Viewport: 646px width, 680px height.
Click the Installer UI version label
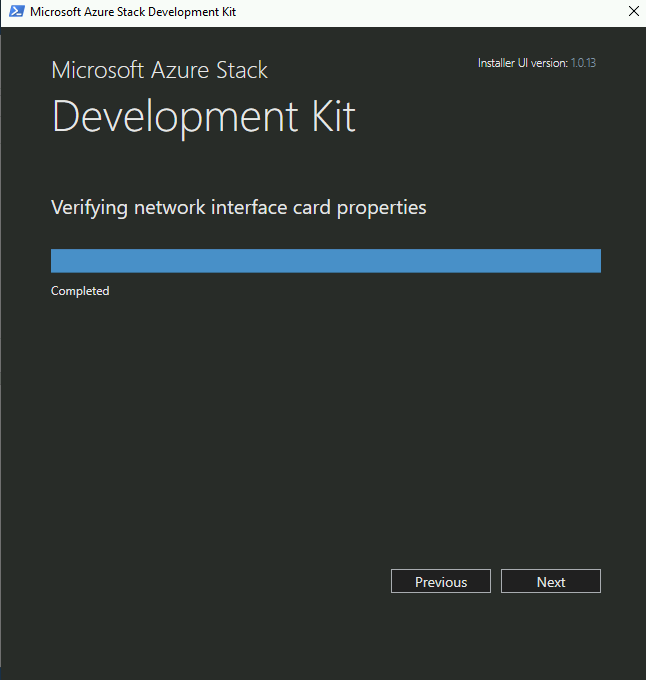coord(522,63)
